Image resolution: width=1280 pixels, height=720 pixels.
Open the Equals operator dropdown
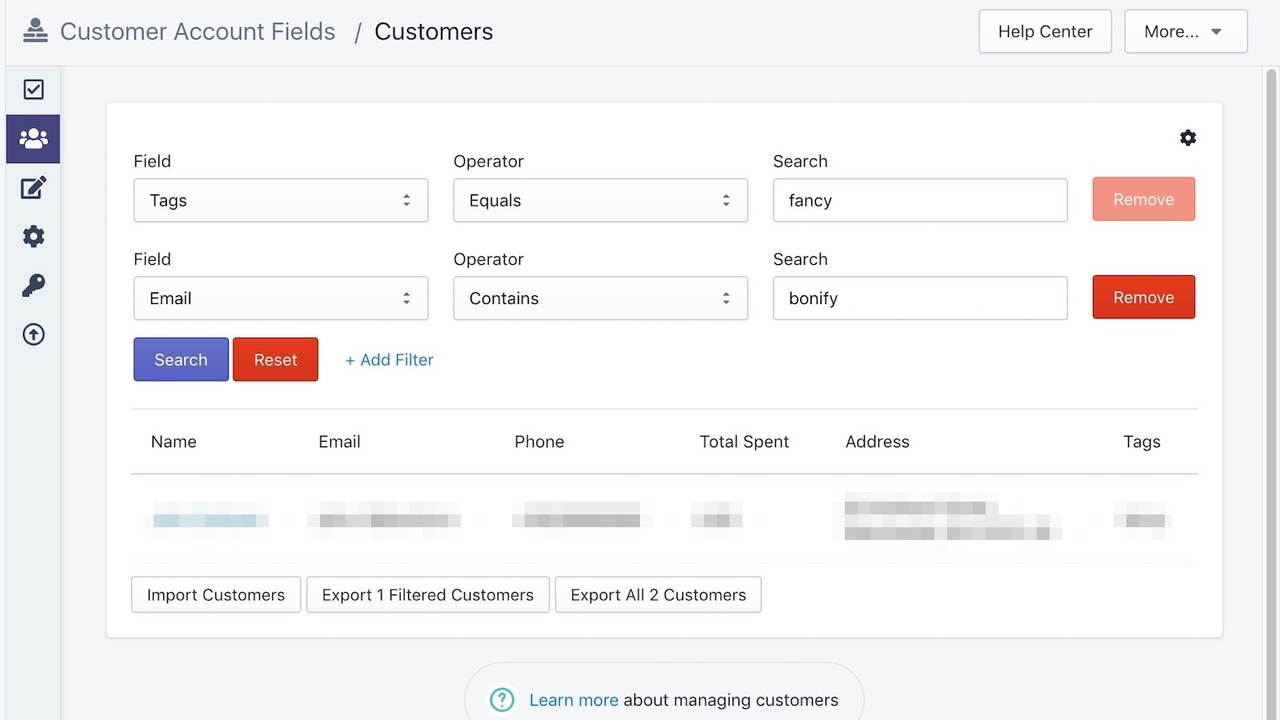click(x=600, y=200)
